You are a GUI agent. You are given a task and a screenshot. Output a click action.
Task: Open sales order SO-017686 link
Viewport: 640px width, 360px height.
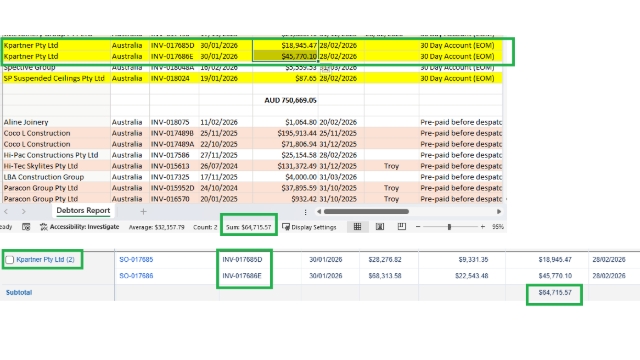tap(136, 276)
